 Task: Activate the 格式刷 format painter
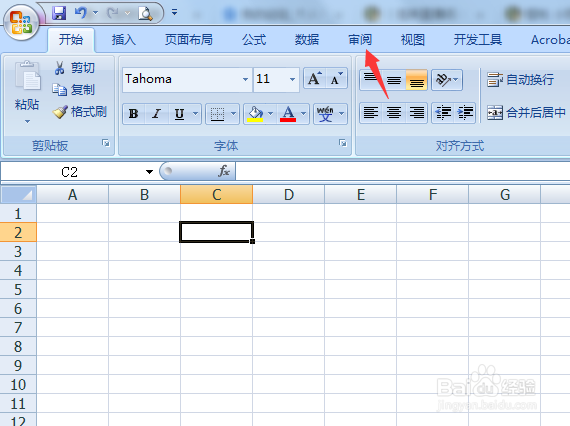(x=80, y=112)
